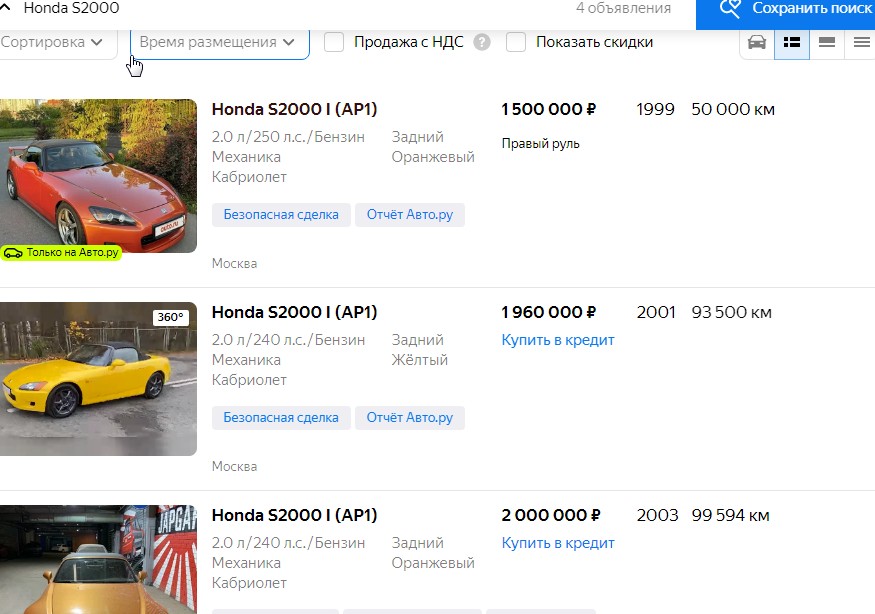Click Купить в кредит for the 2003 car
875x614 pixels.
pos(557,543)
